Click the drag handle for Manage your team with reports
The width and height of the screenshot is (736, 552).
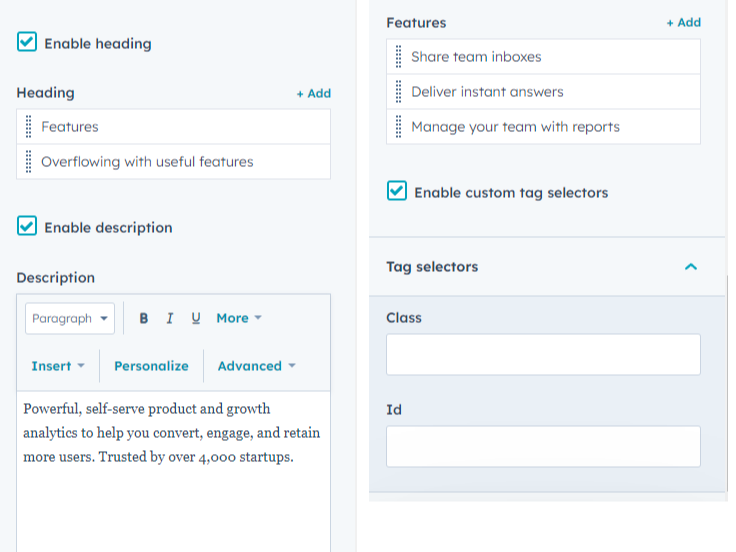coord(399,127)
